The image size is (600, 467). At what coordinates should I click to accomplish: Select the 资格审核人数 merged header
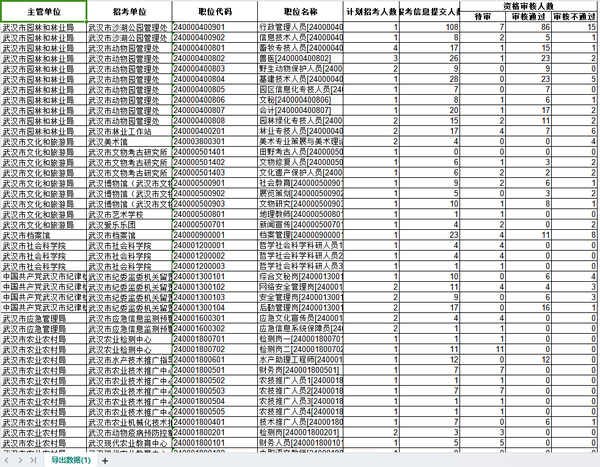(528, 6)
